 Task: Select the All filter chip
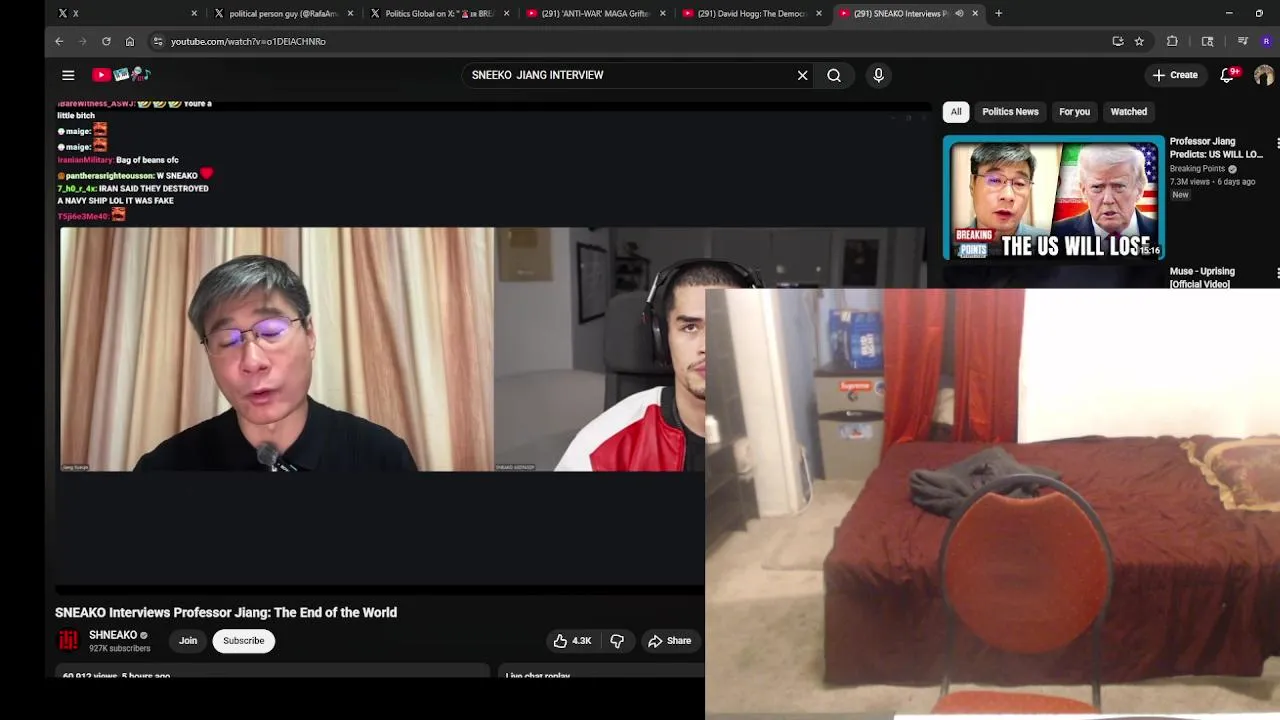[956, 112]
